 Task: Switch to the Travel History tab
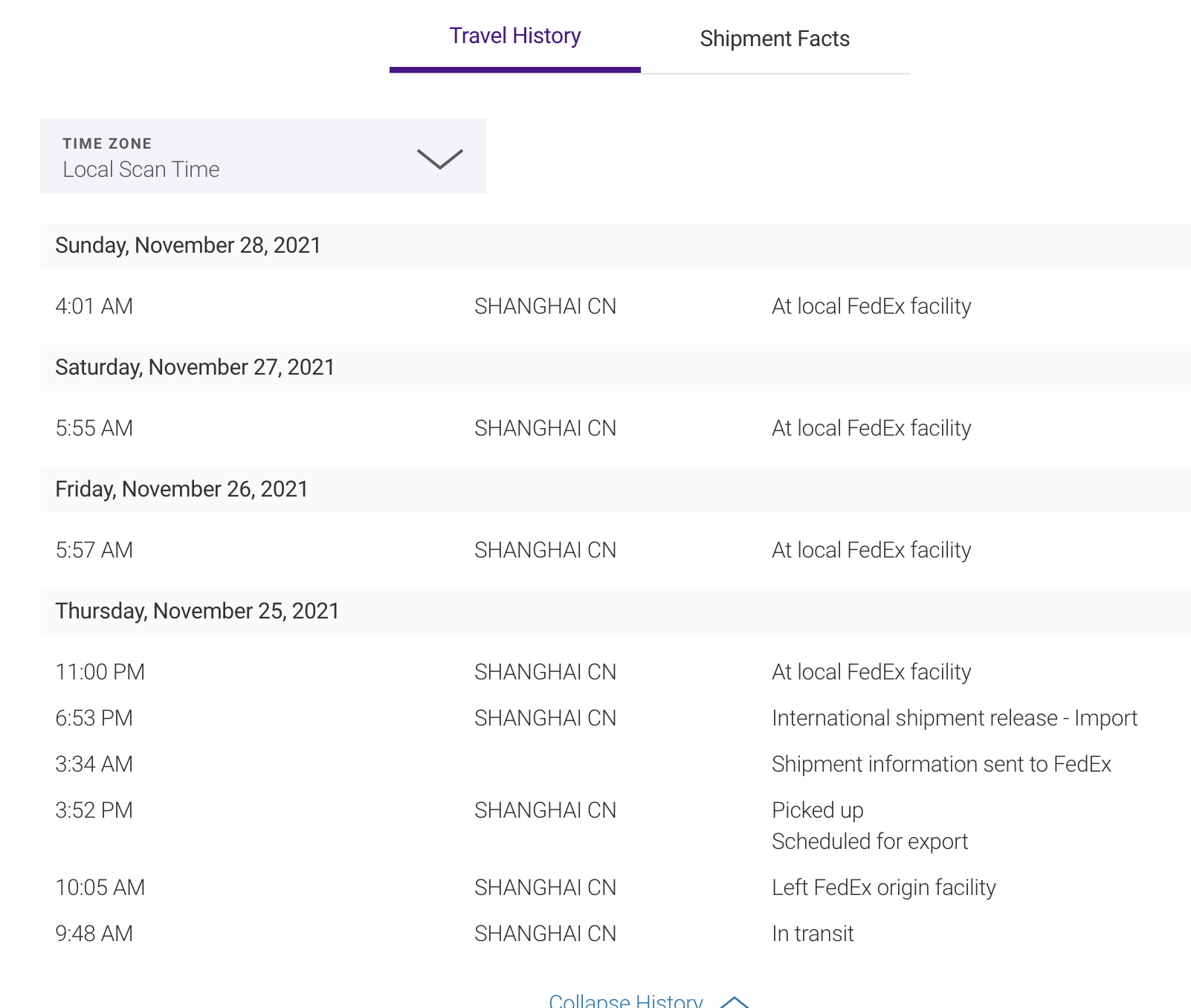(514, 36)
